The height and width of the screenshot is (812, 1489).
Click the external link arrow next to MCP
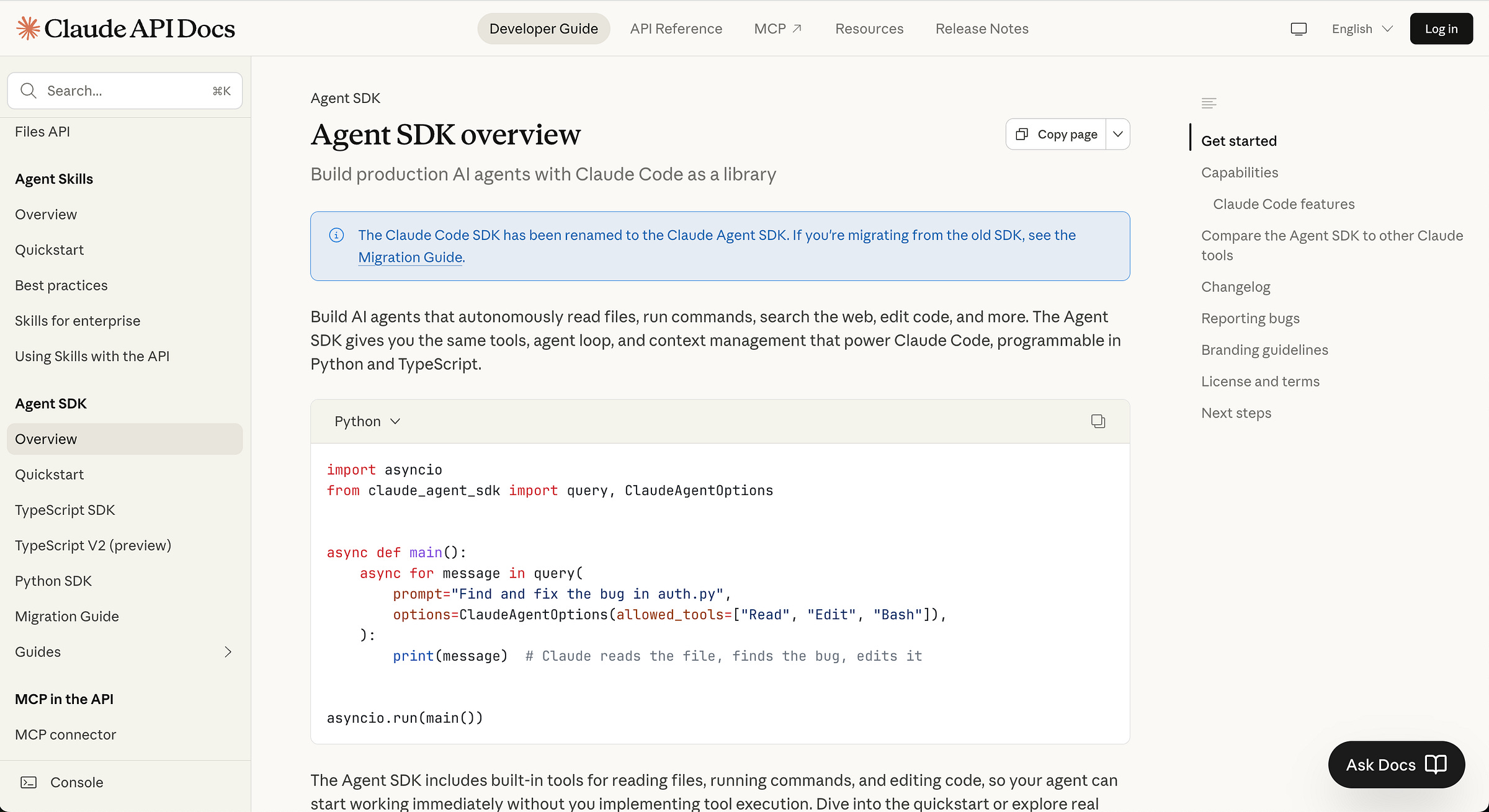[797, 29]
